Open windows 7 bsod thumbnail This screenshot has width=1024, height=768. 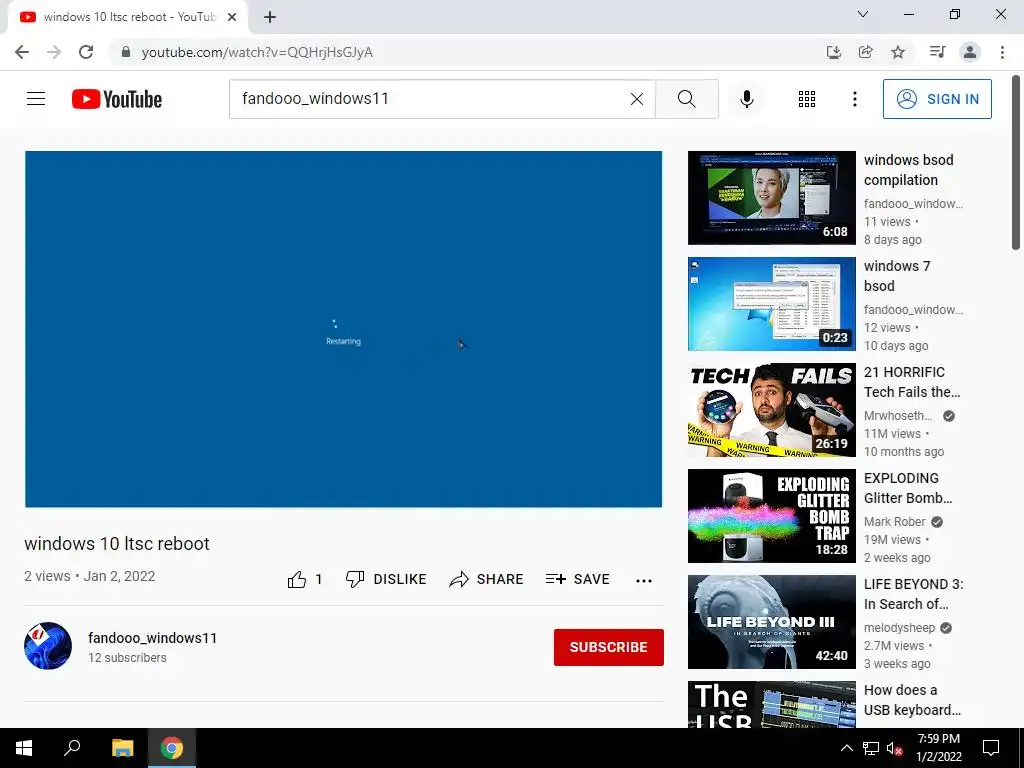tap(771, 304)
